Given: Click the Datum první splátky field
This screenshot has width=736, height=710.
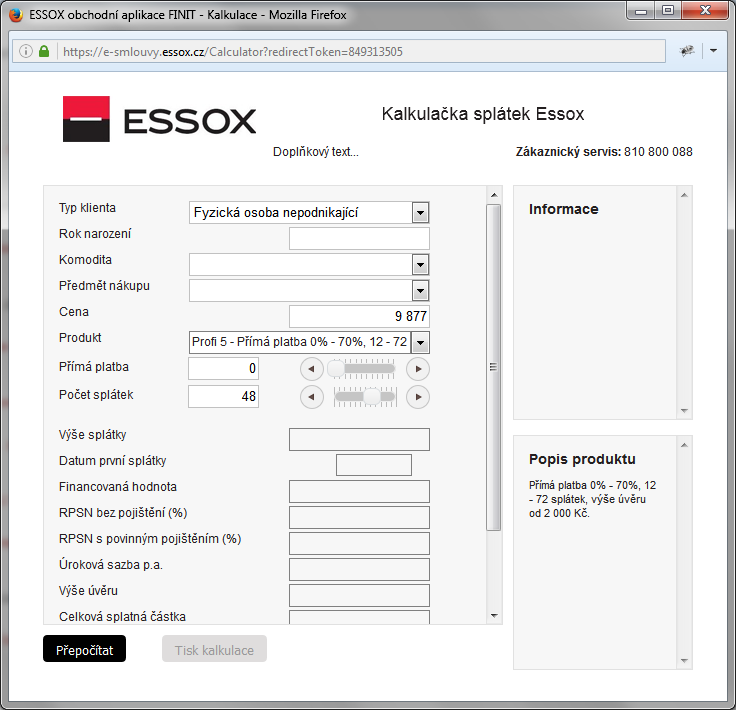Looking at the screenshot, I should (374, 465).
